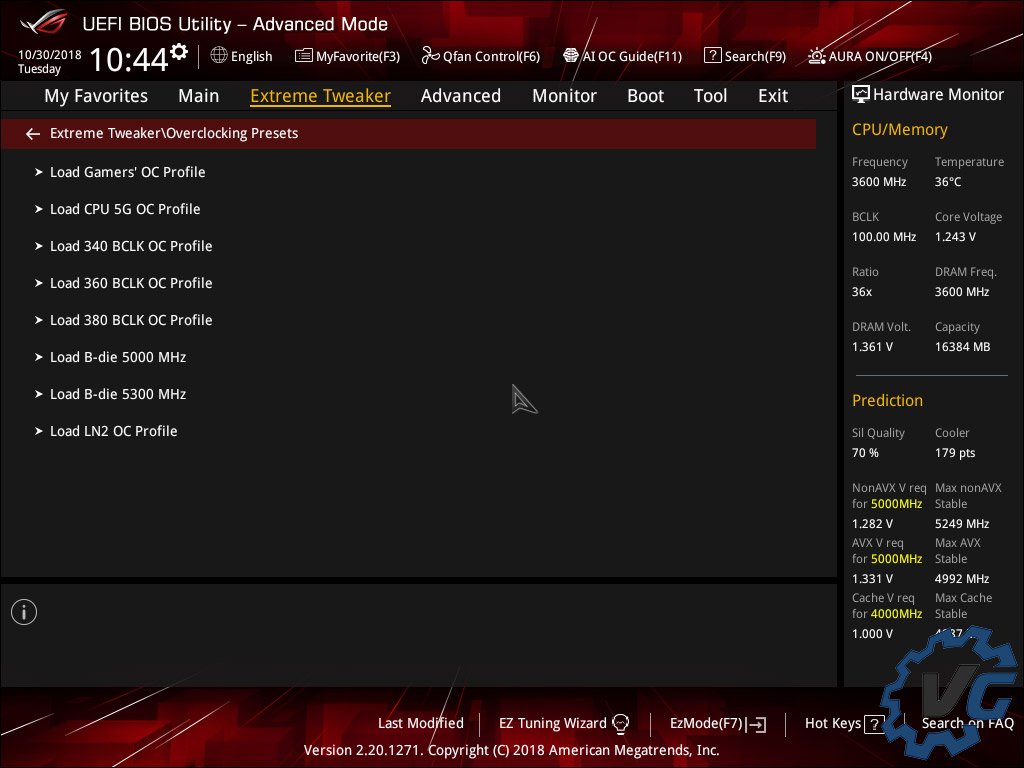
Task: Click the version copyright line
Action: point(511,750)
